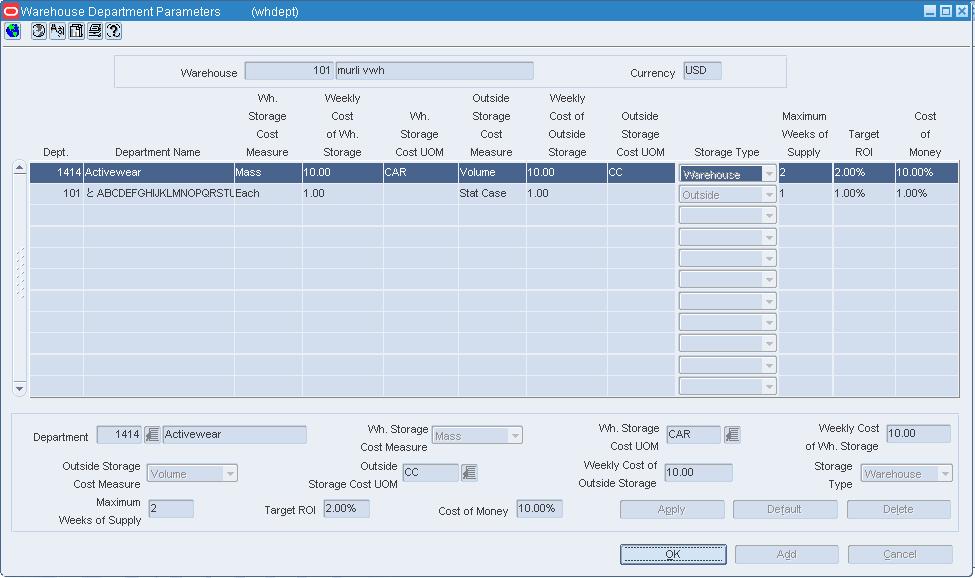This screenshot has width=975, height=578.
Task: Click the Maximum Weeks of Supply field
Action: pyautogui.click(x=171, y=509)
